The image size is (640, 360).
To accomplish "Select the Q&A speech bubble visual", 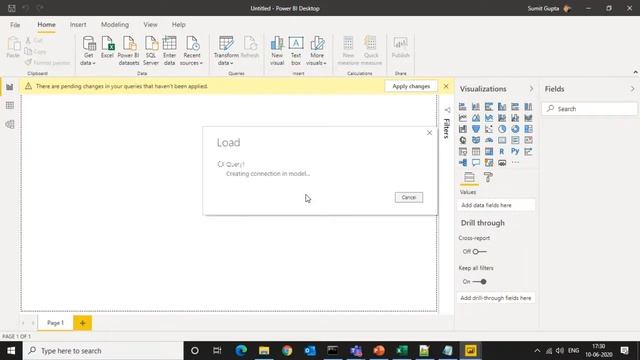I will click(x=476, y=162).
